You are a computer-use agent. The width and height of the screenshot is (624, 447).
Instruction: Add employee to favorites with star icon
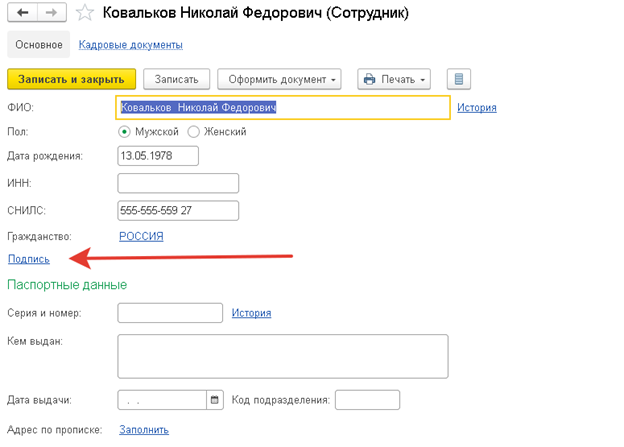pyautogui.click(x=87, y=13)
